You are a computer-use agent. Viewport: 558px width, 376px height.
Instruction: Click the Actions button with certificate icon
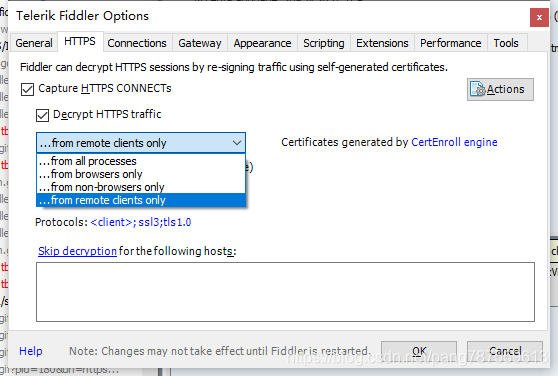coord(500,89)
